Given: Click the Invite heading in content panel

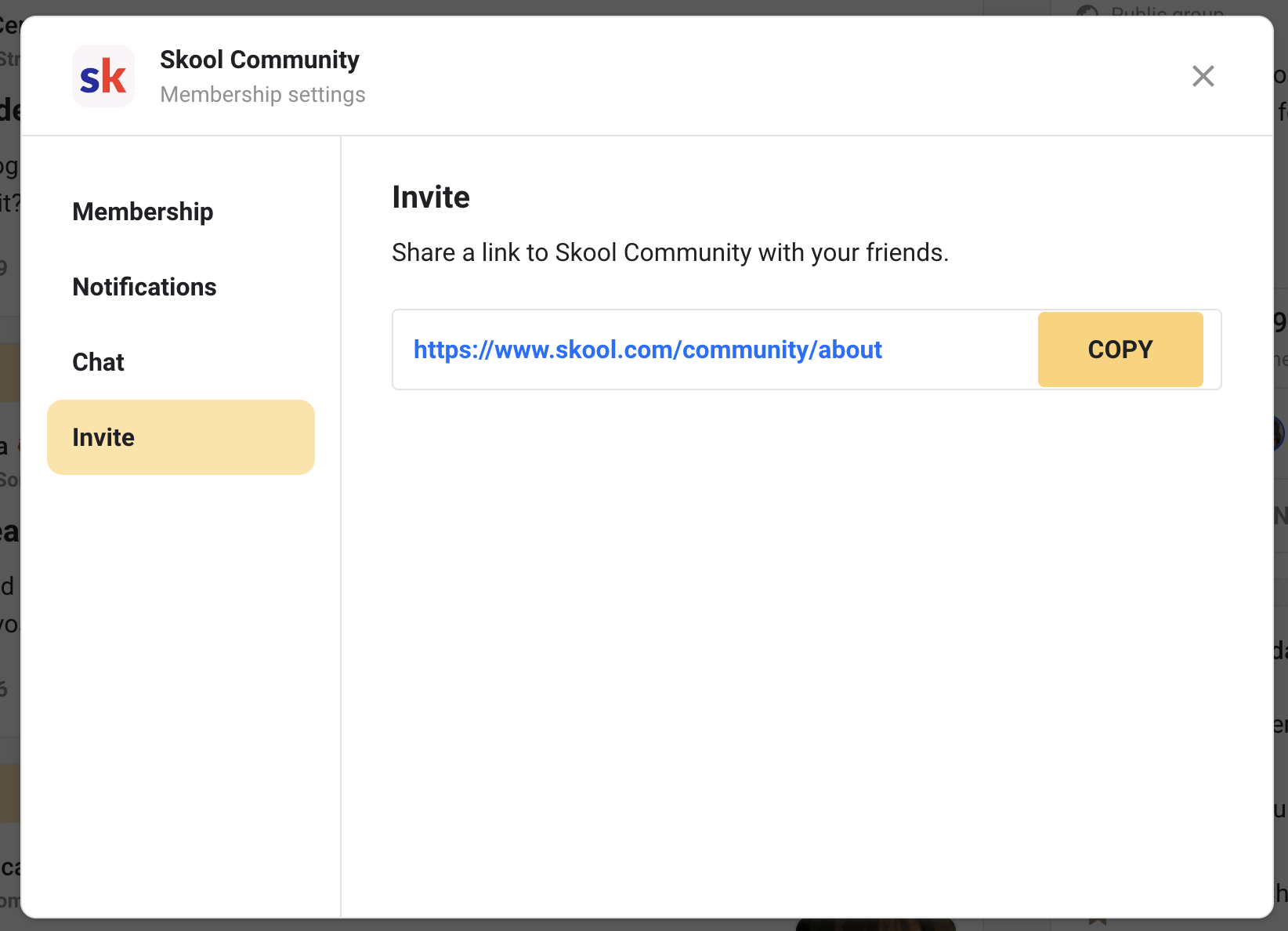Looking at the screenshot, I should [431, 197].
